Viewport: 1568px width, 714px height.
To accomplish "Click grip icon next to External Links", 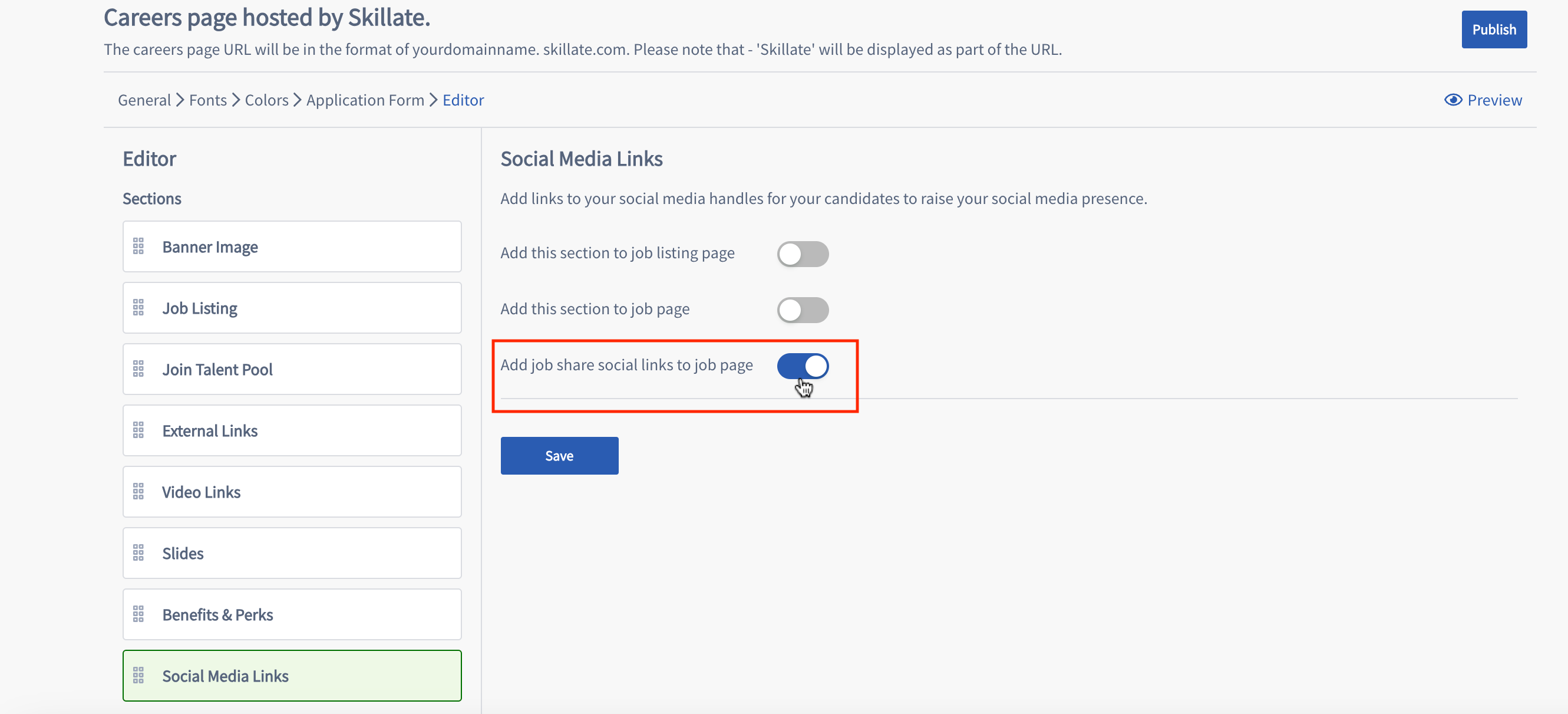I will tap(138, 430).
